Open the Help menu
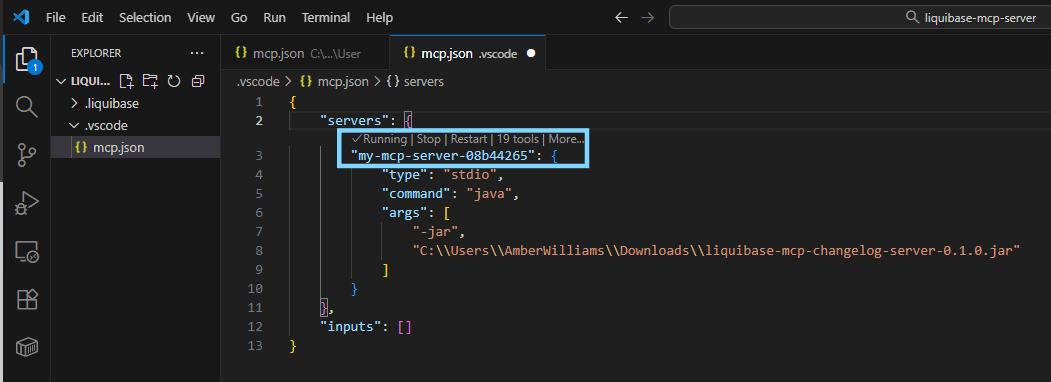The width and height of the screenshot is (1051, 382). click(379, 17)
